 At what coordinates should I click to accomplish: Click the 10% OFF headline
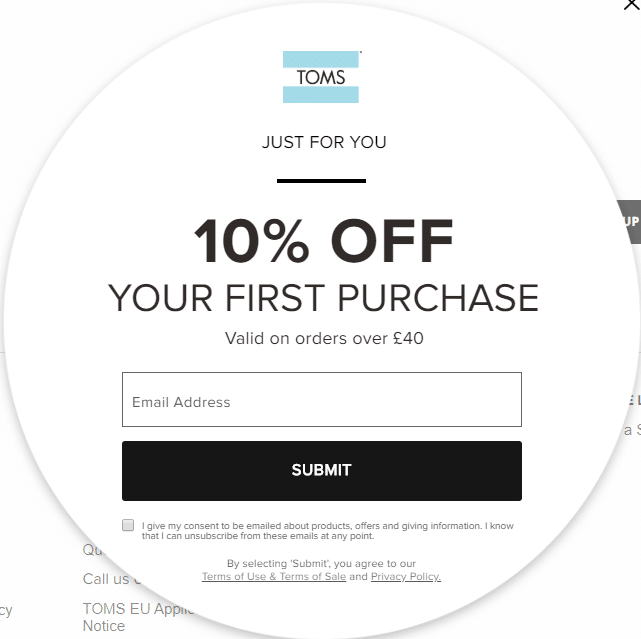(323, 241)
